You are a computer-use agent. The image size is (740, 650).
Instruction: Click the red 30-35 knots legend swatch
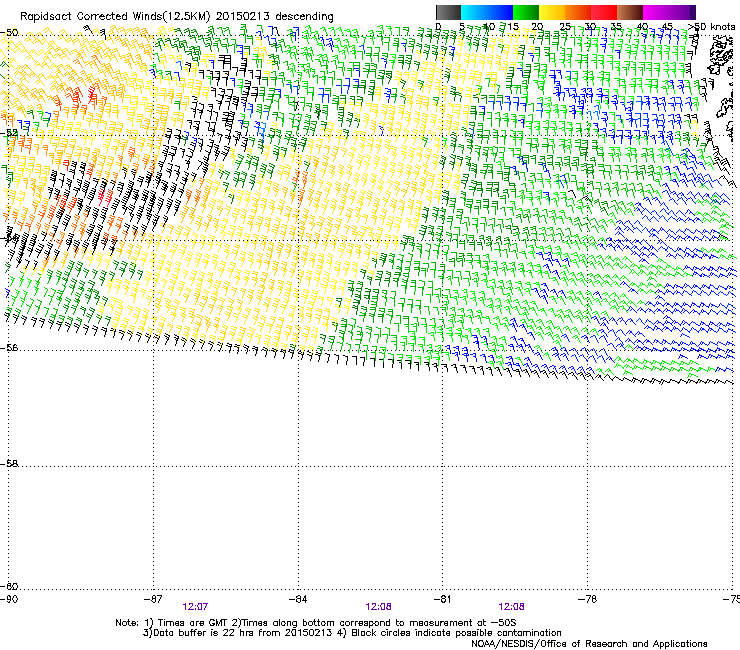coord(604,12)
